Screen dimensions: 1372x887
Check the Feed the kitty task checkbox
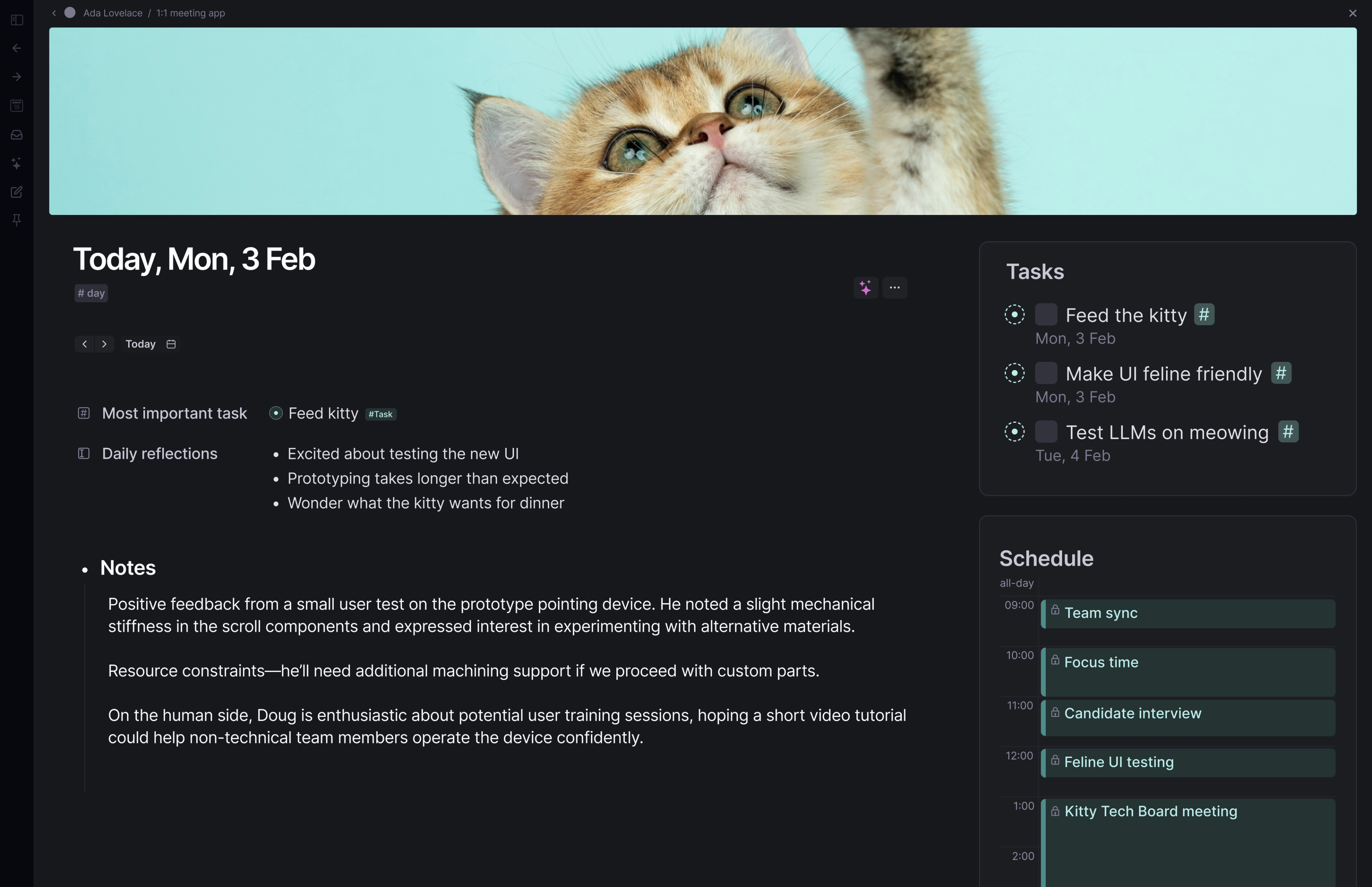click(1046, 314)
